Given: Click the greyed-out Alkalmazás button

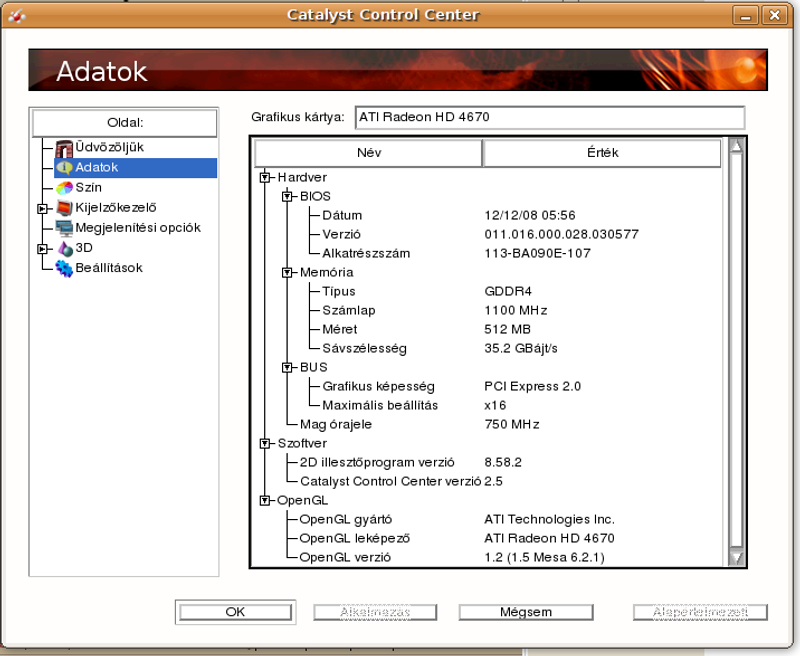Looking at the screenshot, I should tap(375, 612).
